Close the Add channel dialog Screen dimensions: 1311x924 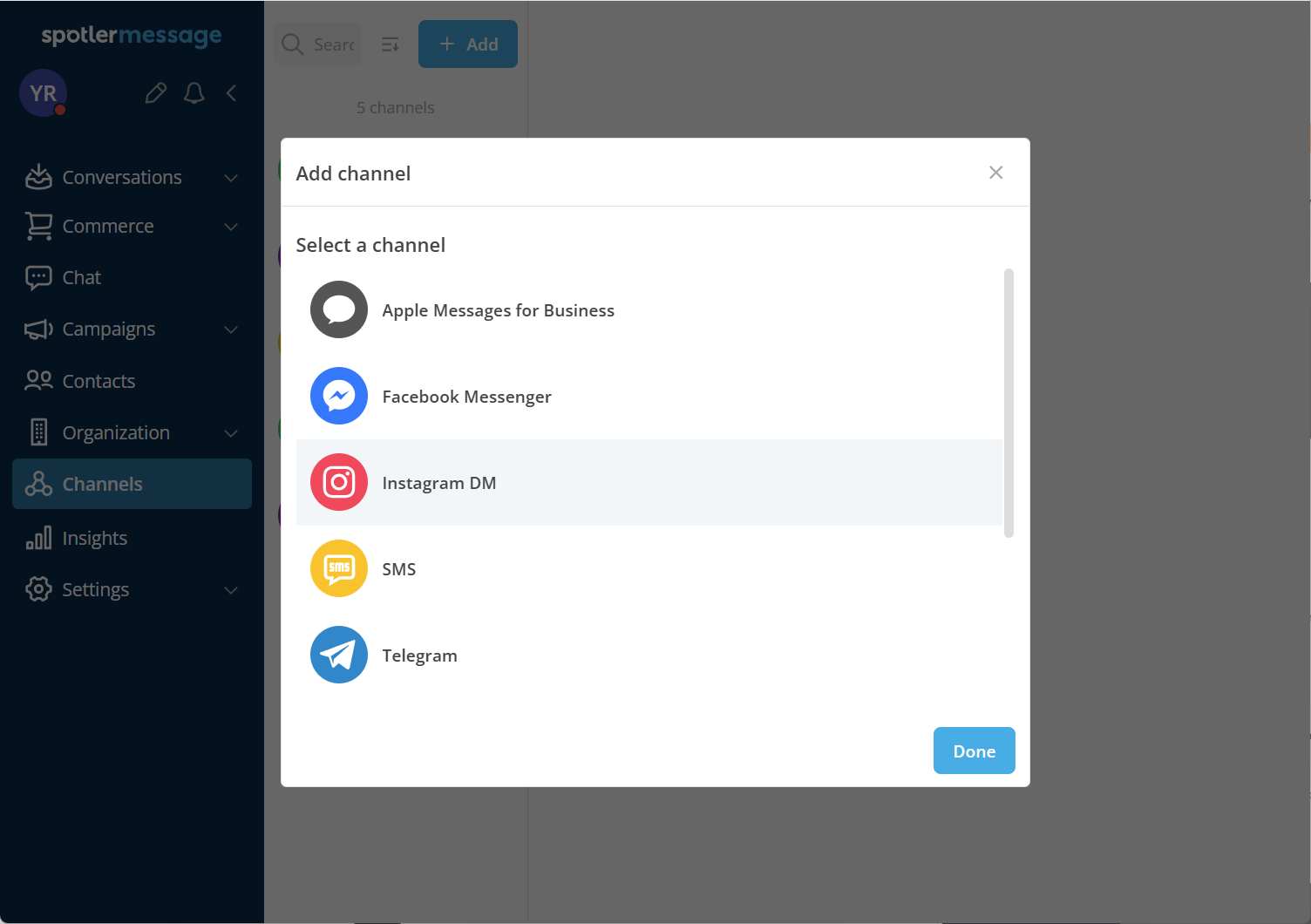coord(996,173)
